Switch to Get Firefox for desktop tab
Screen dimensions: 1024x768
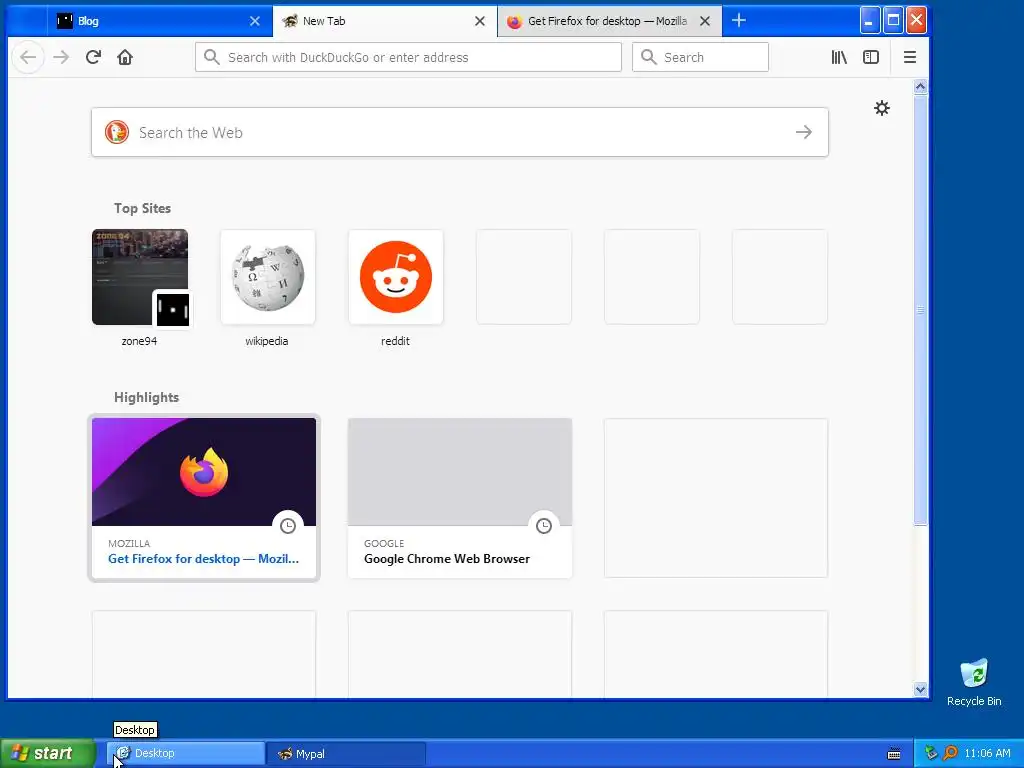tap(609, 21)
